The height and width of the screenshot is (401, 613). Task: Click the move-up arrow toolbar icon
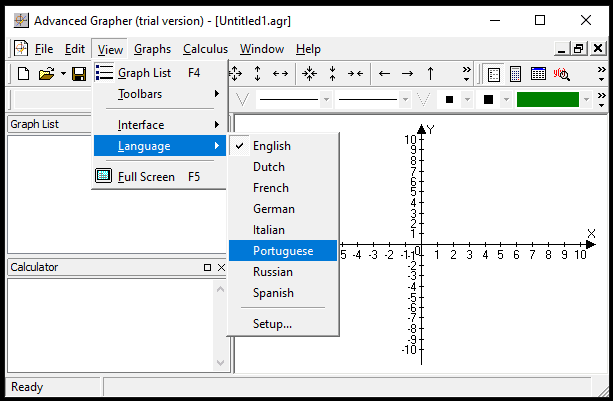pyautogui.click(x=430, y=73)
